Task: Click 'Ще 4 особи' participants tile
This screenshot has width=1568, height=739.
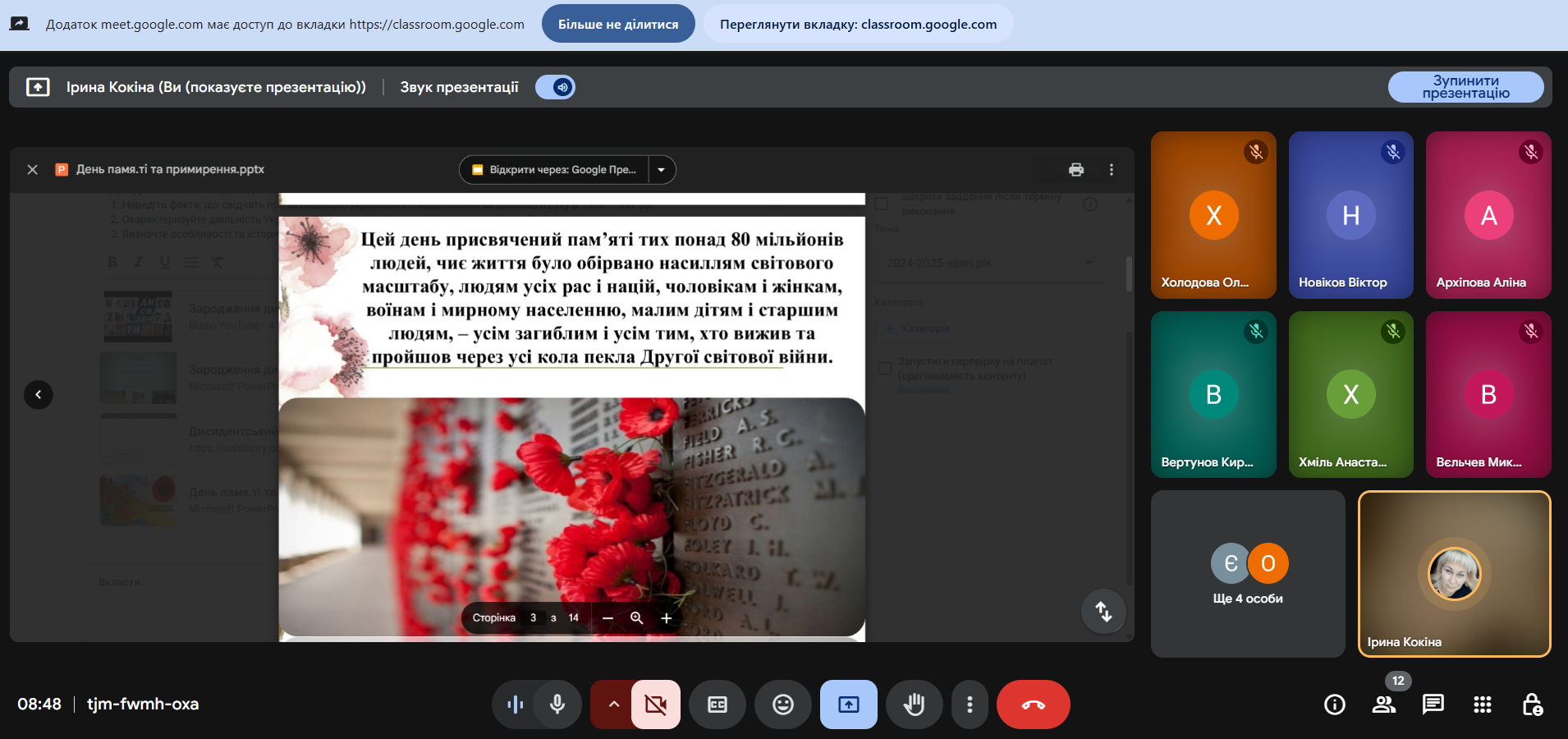Action: 1248,574
